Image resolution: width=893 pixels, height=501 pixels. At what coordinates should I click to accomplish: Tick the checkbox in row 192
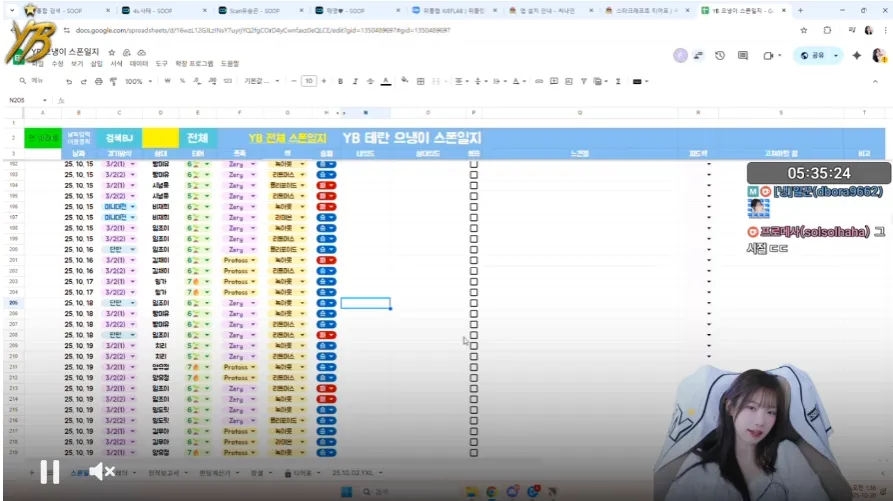point(474,163)
